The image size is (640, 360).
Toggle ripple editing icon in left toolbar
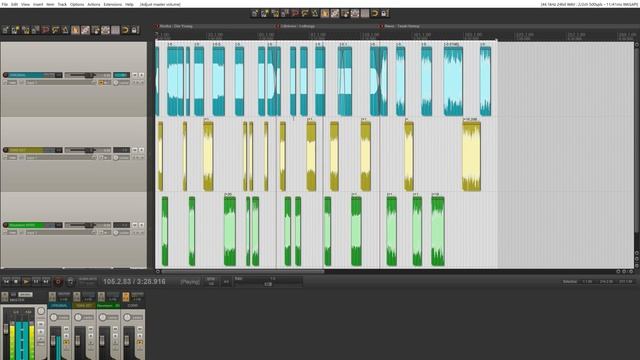click(x=96, y=30)
